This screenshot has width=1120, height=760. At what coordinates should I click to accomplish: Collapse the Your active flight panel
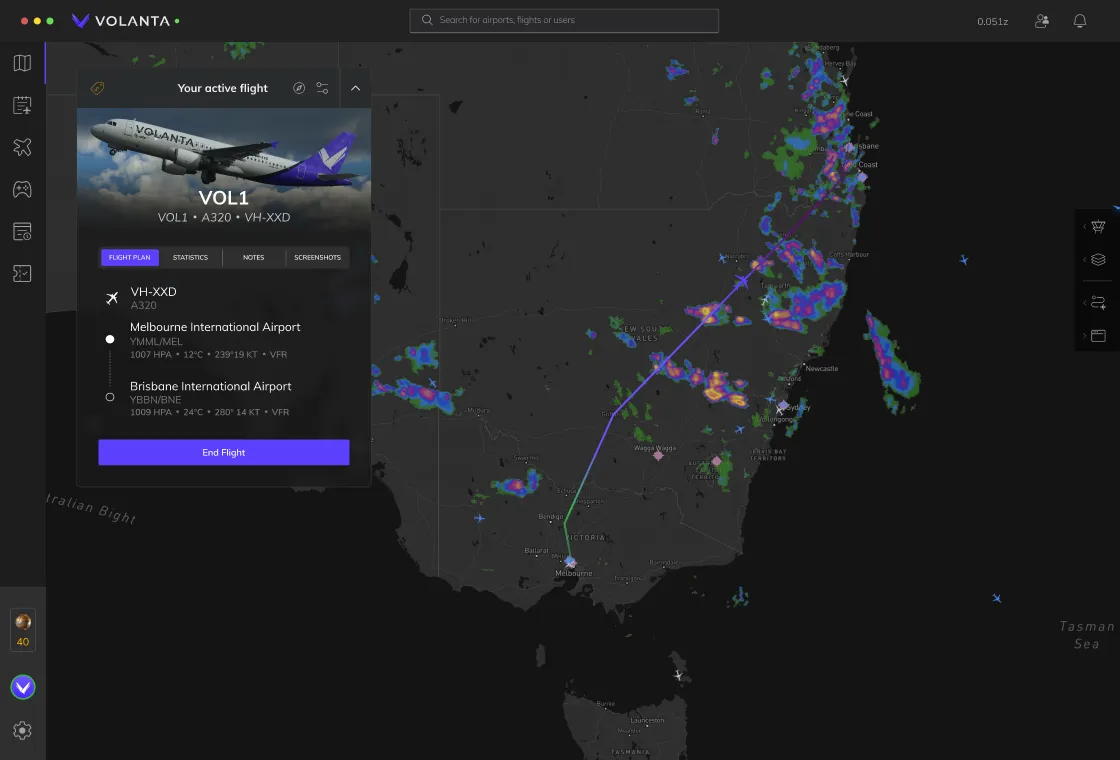coord(355,88)
